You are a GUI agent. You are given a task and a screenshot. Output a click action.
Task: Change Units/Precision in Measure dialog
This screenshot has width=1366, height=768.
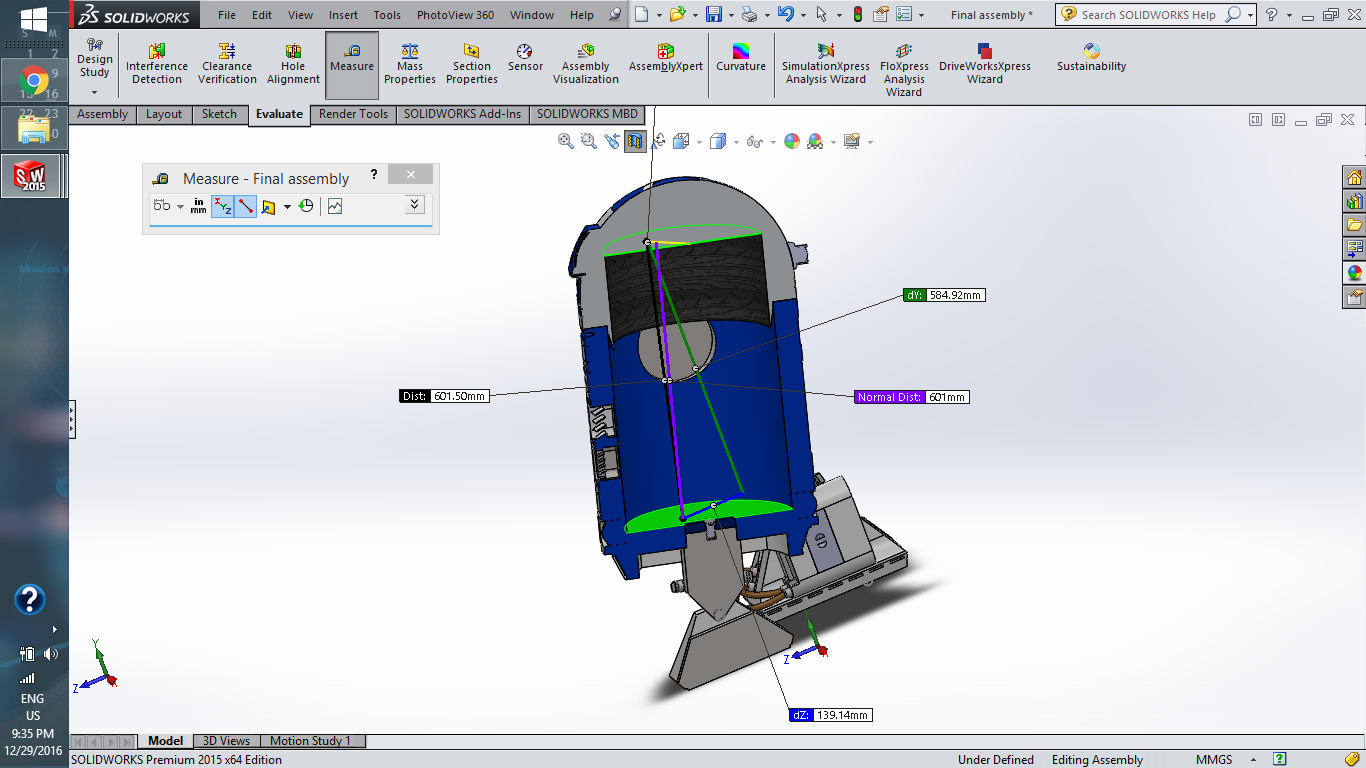[199, 206]
